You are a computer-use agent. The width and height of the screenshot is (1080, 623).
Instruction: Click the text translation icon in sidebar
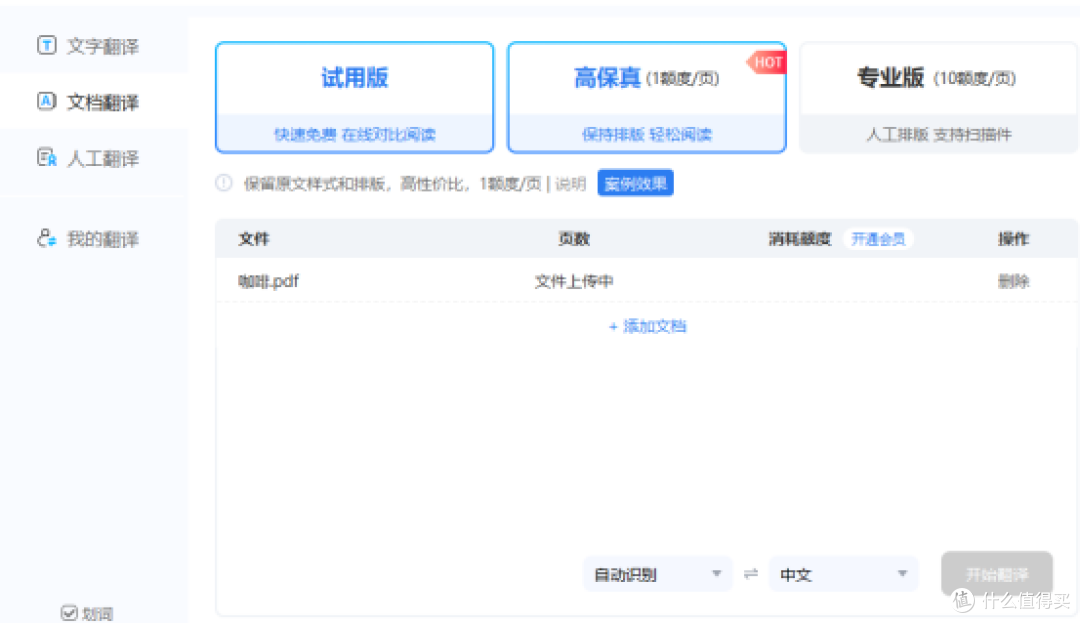click(x=47, y=45)
